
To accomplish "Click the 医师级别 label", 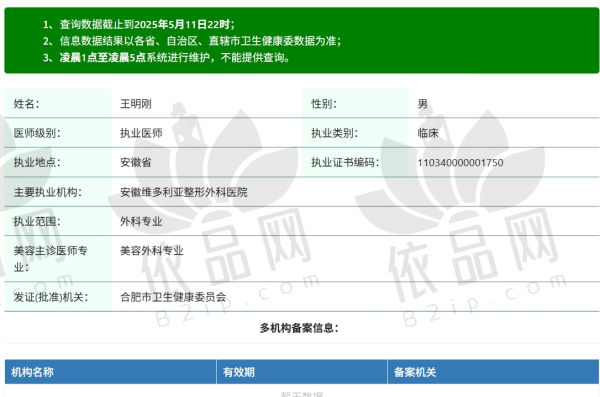I will point(37,133).
